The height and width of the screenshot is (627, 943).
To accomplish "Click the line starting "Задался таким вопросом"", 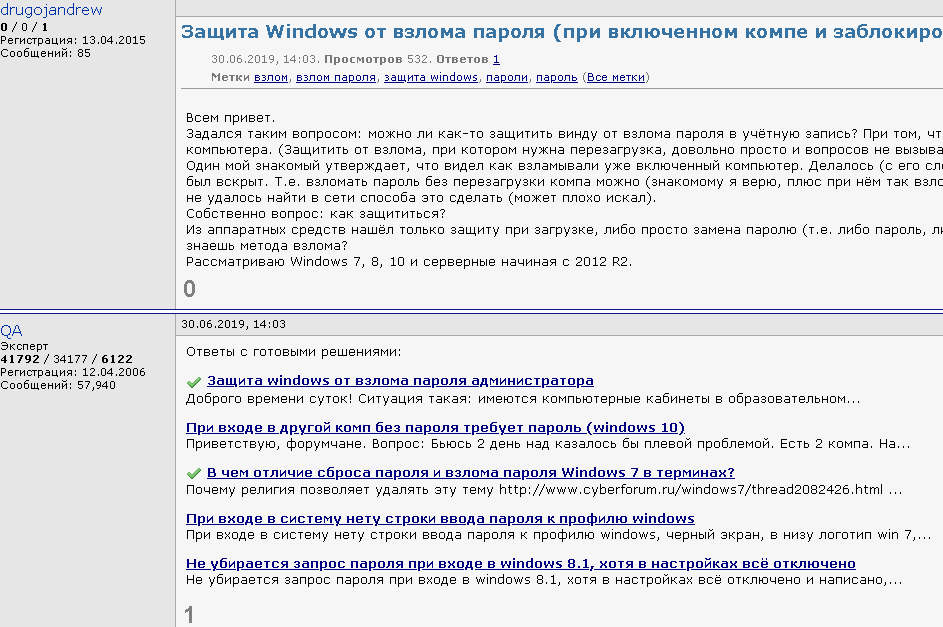I will pos(564,134).
